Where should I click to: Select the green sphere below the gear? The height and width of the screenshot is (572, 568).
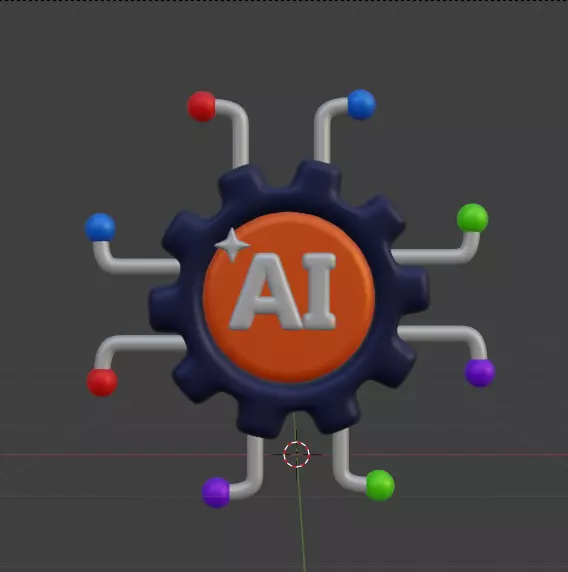pos(380,485)
